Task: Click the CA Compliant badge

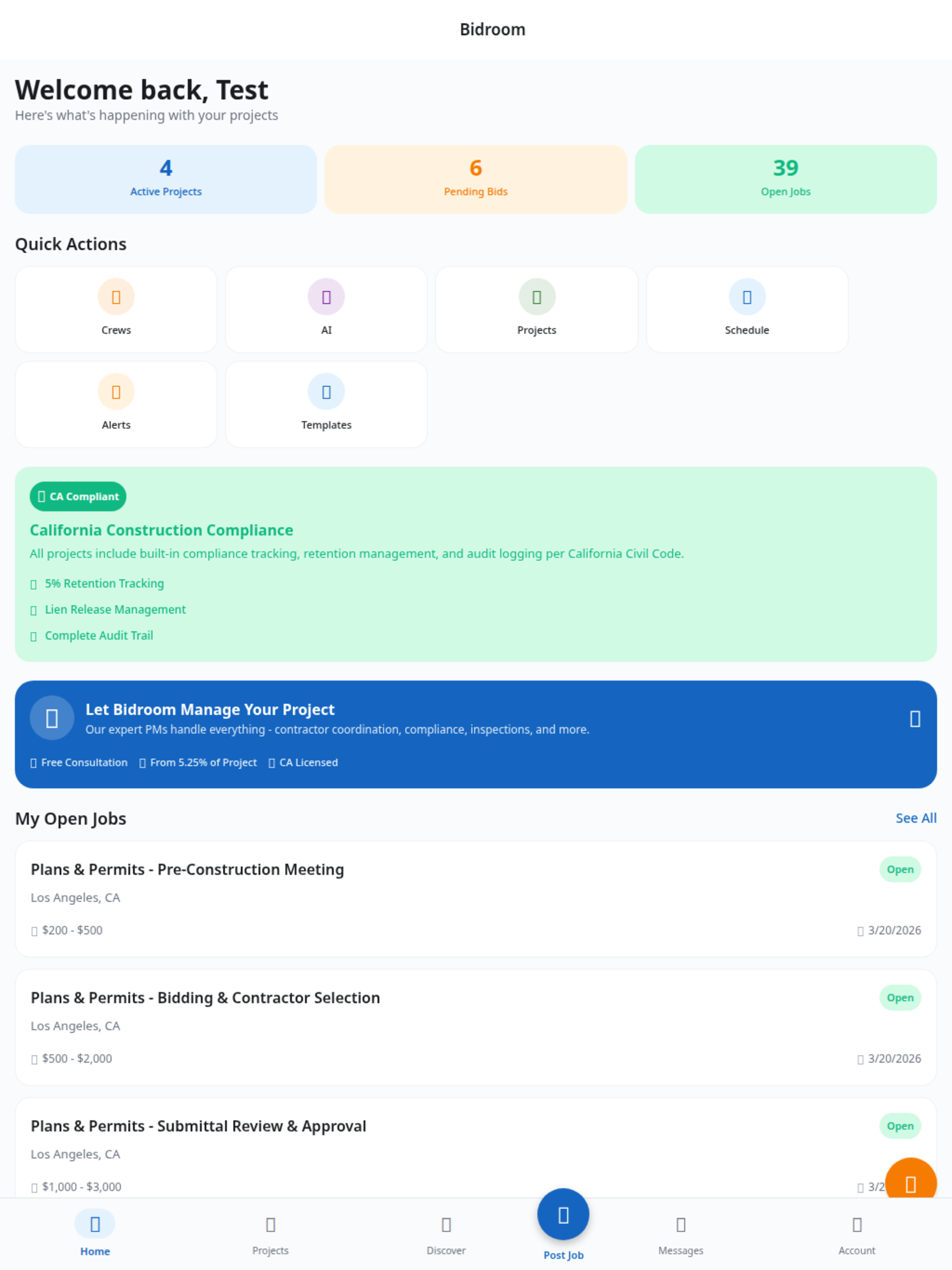Action: click(x=78, y=496)
